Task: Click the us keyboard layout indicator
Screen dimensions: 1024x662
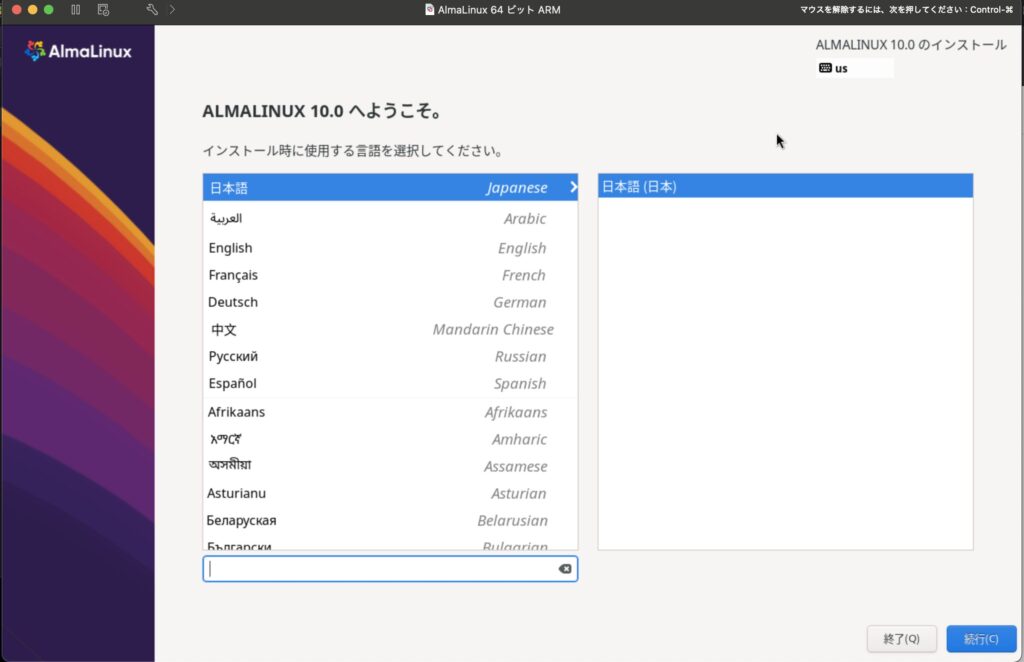Action: tap(854, 69)
